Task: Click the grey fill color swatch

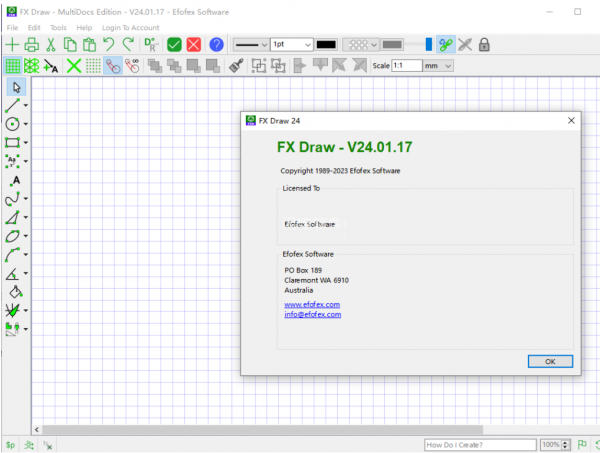Action: click(x=392, y=45)
